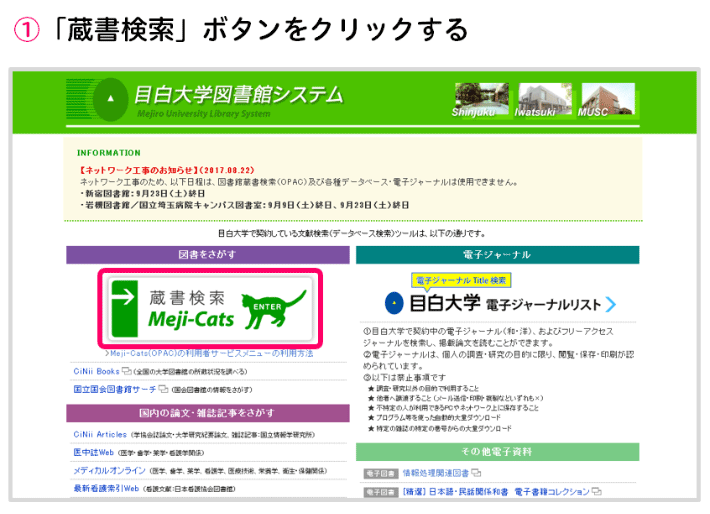Open the 最新看護索引Web link
Image resolution: width=710 pixels, height=514 pixels.
coord(106,489)
